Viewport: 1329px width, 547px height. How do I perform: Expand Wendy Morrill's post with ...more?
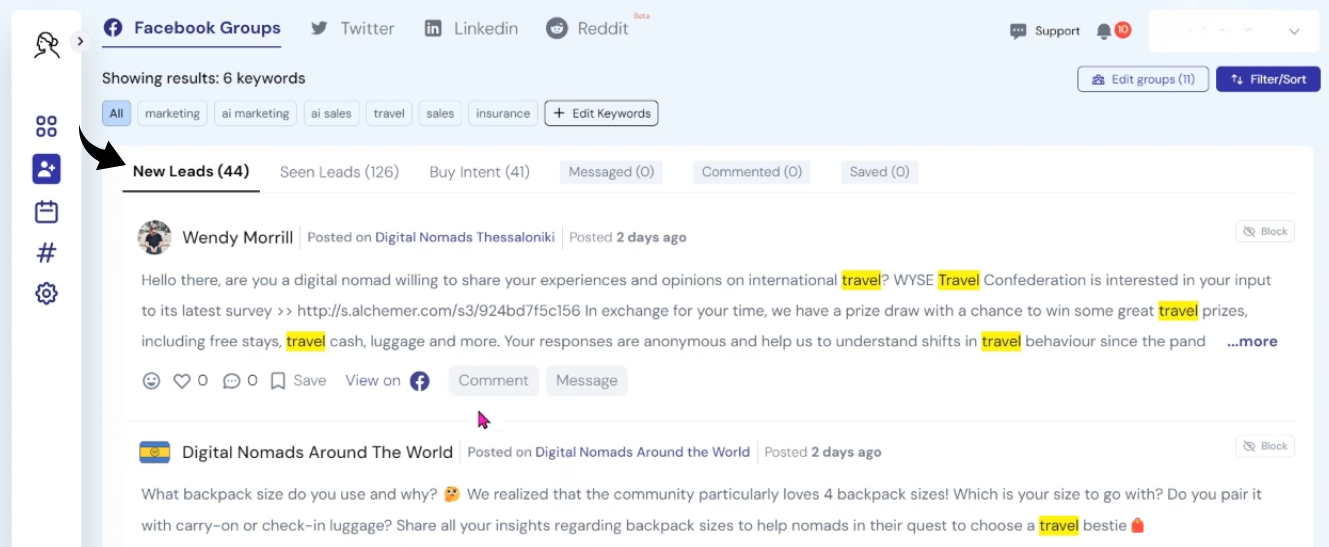(x=1252, y=341)
